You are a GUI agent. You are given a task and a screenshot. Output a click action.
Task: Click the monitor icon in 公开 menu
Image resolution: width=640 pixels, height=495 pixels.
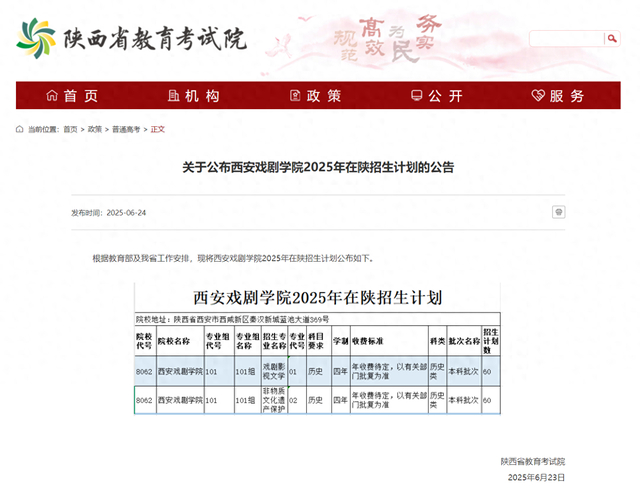click(x=417, y=95)
